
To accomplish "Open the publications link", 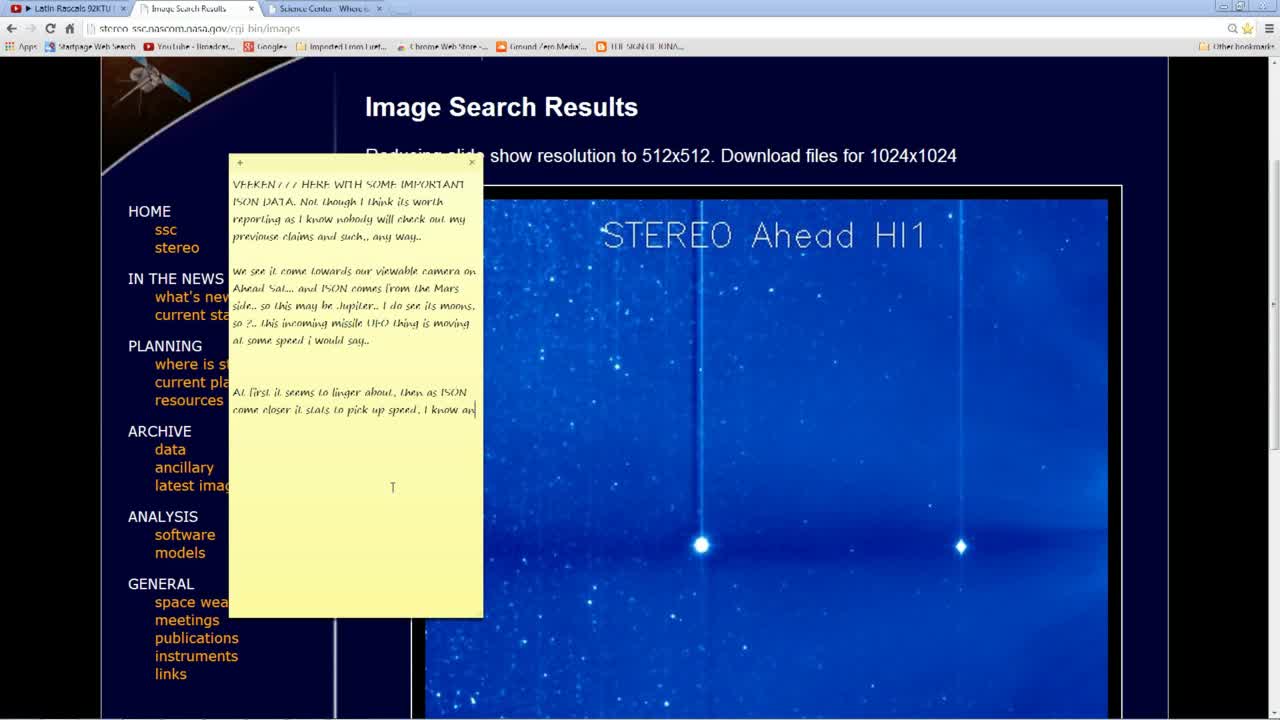I will 197,638.
